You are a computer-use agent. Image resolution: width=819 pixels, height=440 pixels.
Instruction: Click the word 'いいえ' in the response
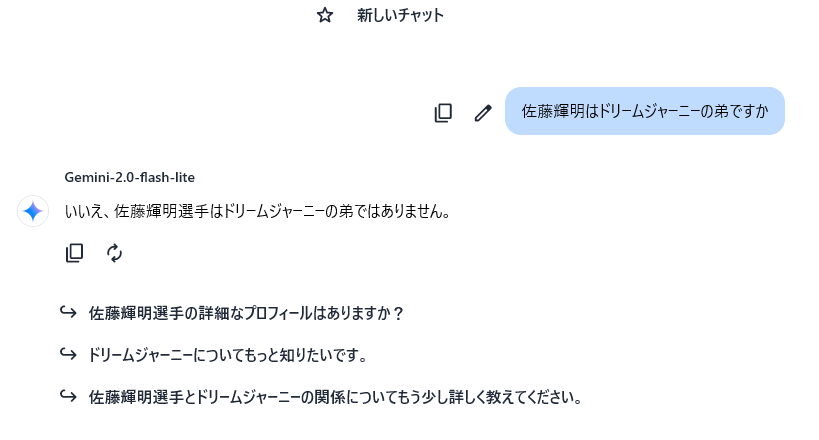[82, 211]
